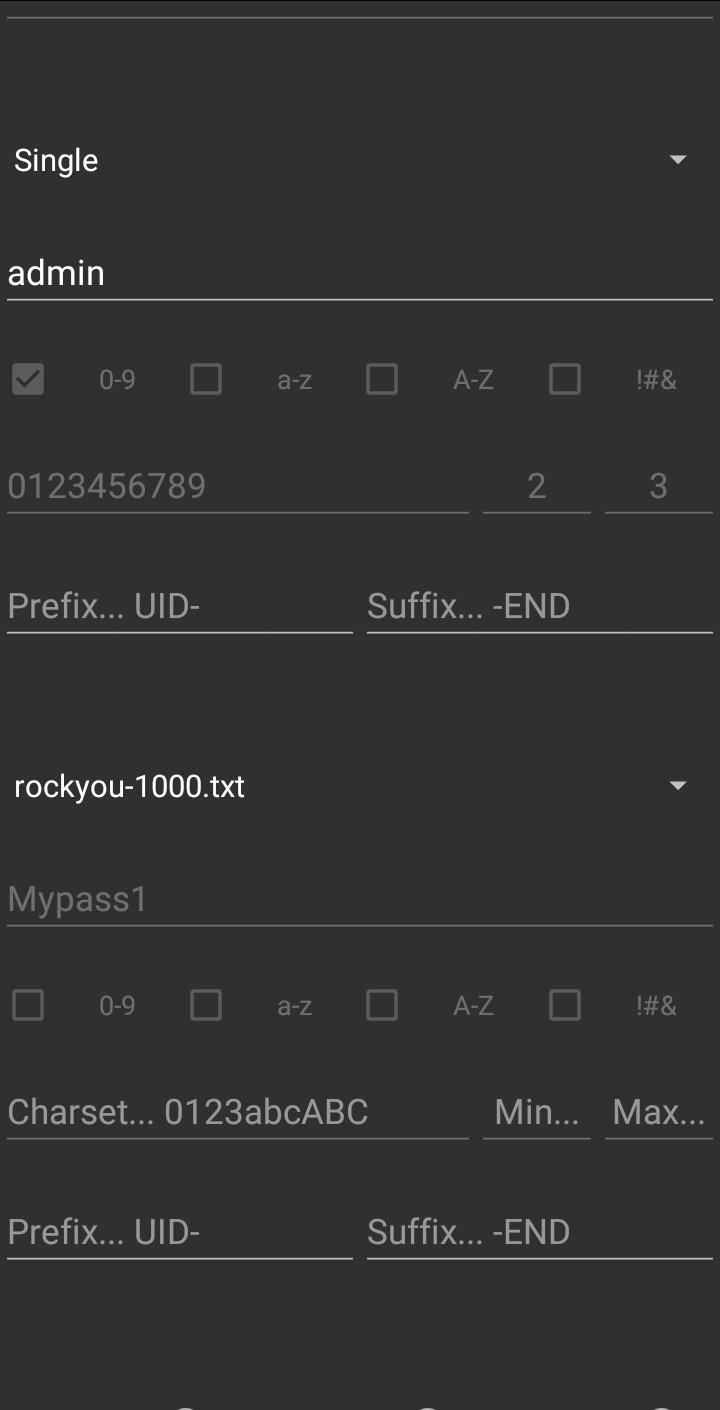Viewport: 720px width, 1410px height.
Task: Focus the Suffix field above rockyou-1000.txt
Action: (x=540, y=606)
